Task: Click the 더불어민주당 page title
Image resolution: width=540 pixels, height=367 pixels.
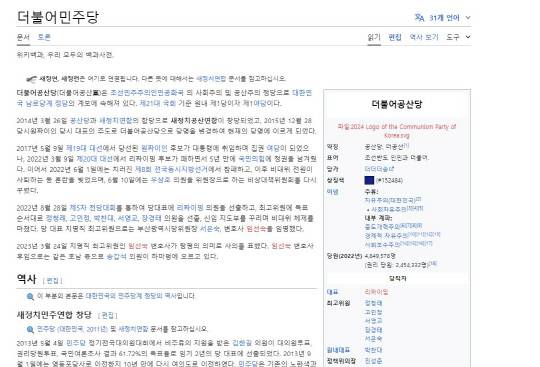Action: click(58, 17)
